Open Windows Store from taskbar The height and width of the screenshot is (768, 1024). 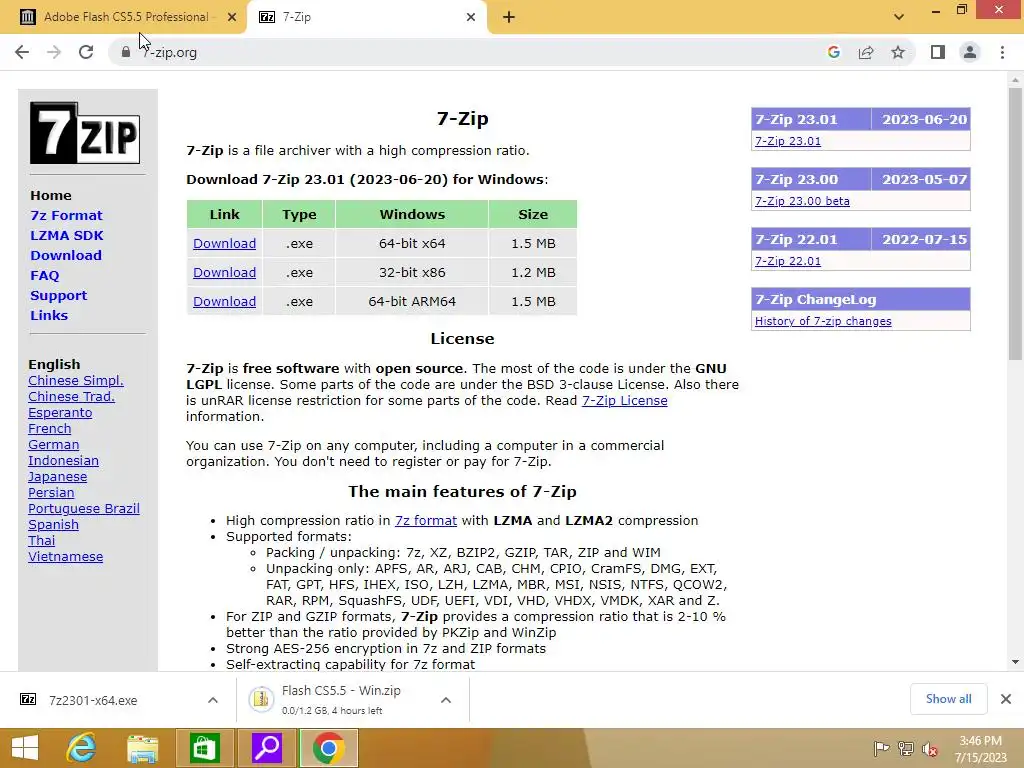coord(204,748)
